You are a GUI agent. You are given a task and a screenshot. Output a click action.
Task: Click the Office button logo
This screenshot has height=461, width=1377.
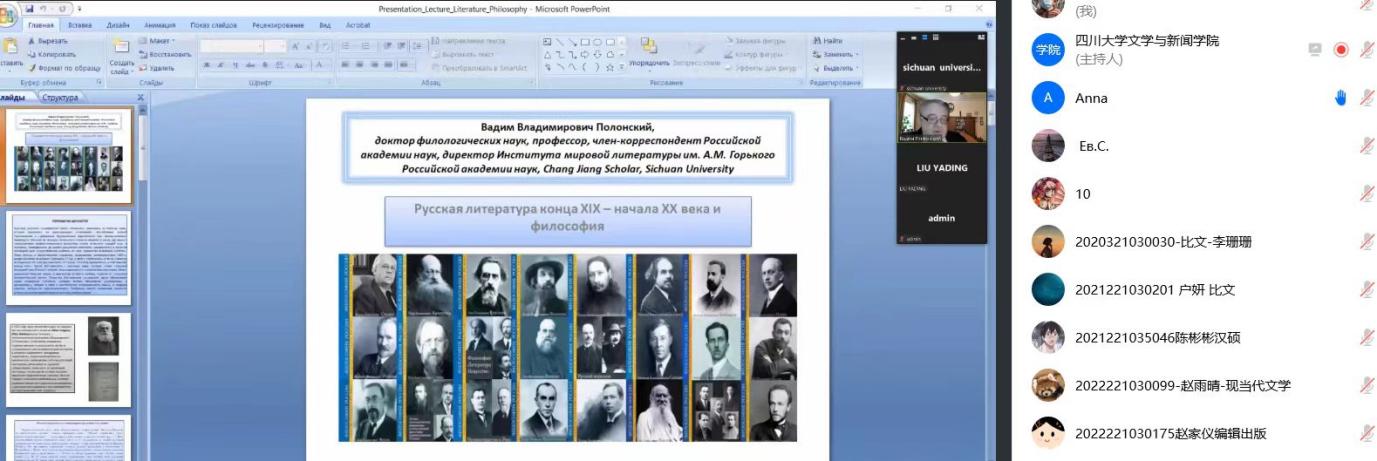point(8,15)
